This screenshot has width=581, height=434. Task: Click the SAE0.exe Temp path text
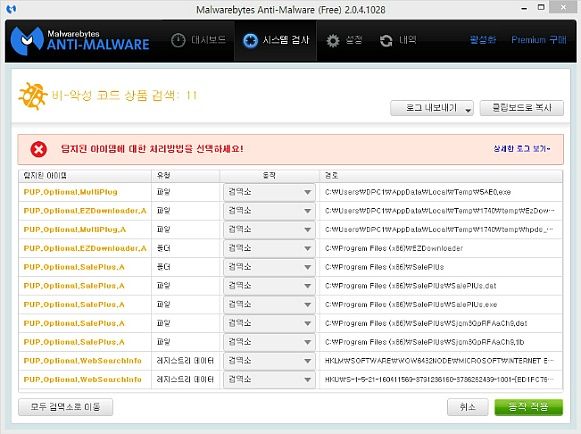coord(418,192)
